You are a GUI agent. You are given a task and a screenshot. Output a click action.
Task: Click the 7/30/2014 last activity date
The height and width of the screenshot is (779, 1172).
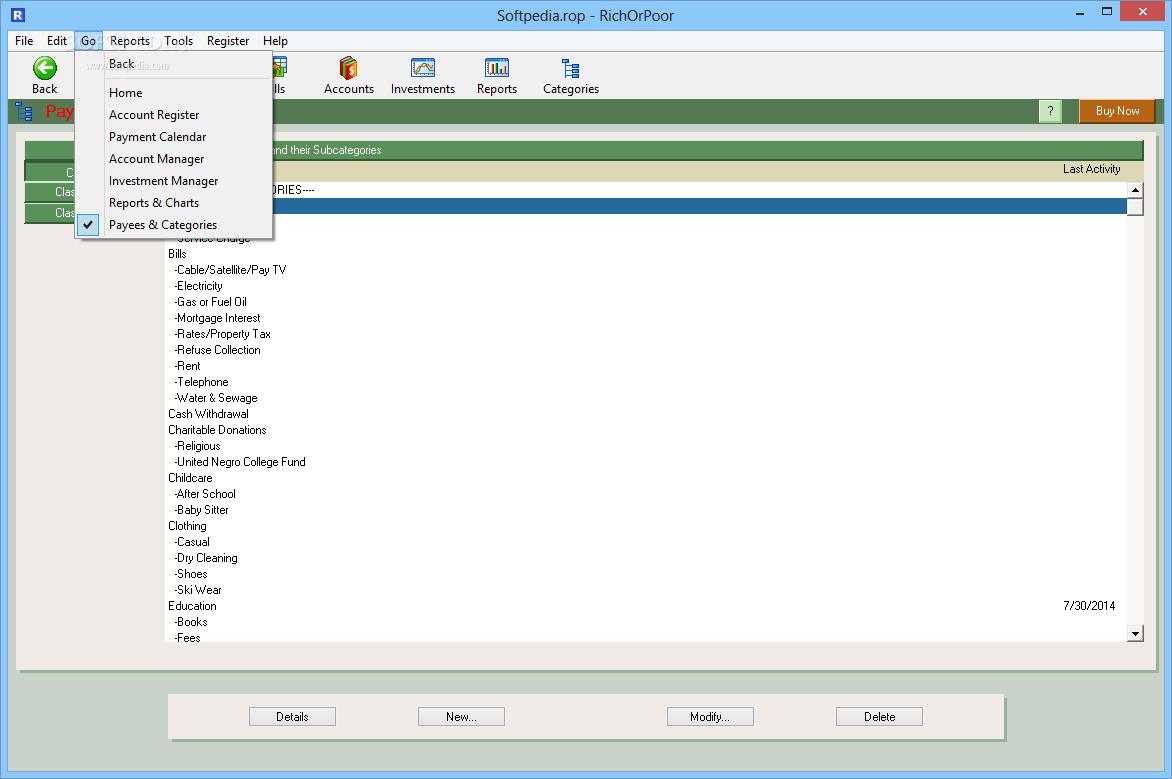click(1089, 606)
